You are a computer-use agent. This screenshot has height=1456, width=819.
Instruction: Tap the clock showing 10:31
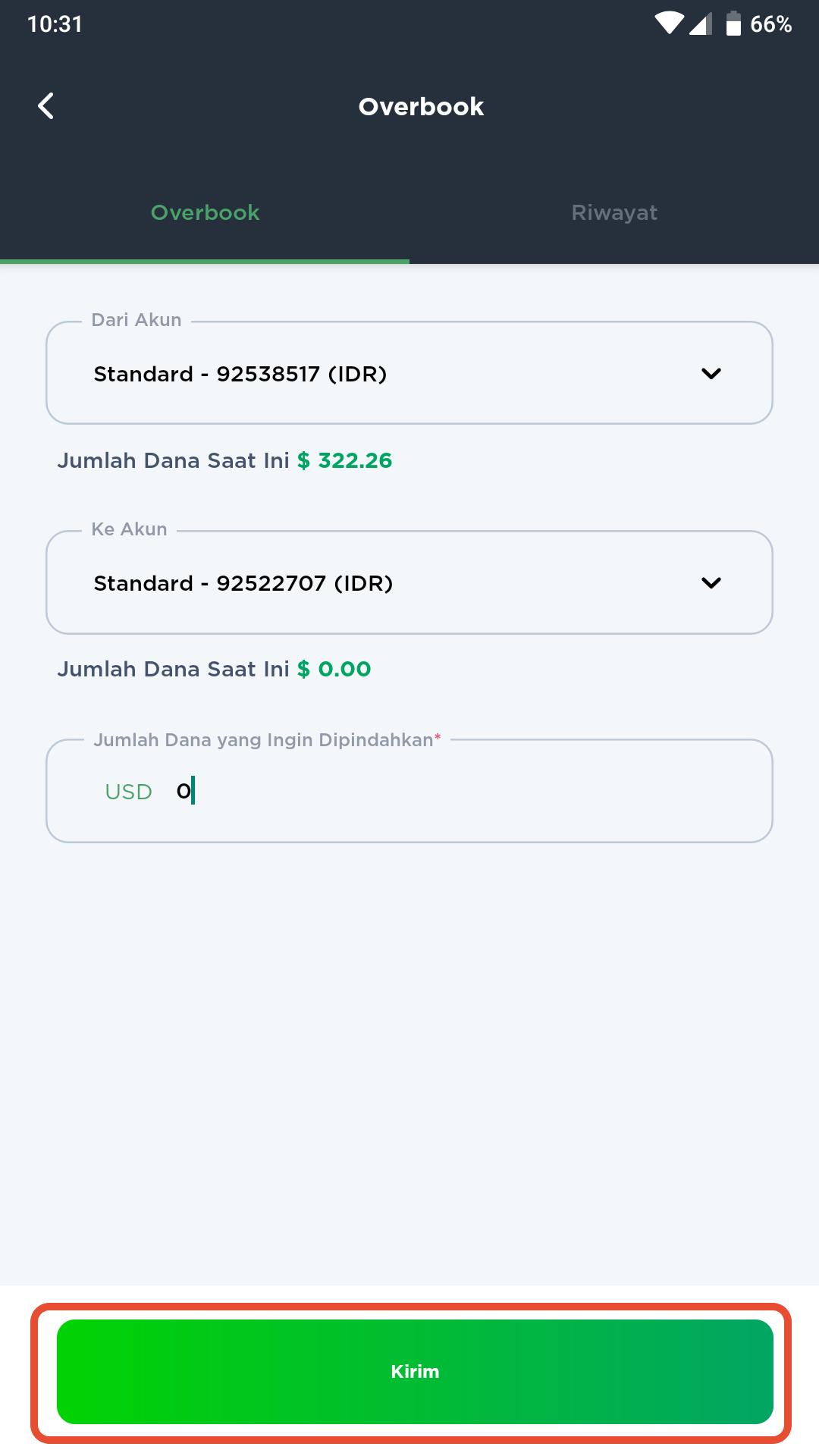click(55, 24)
